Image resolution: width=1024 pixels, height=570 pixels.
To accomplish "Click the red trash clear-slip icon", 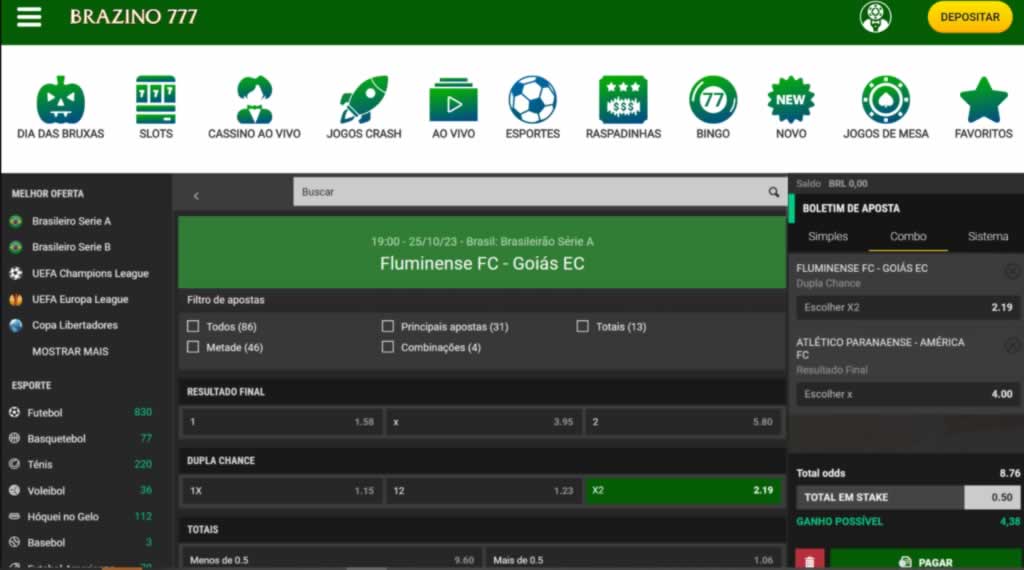I will point(810,561).
